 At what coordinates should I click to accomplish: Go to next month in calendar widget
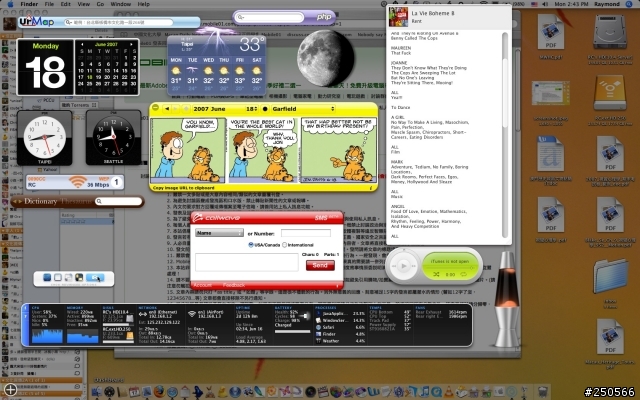point(131,44)
